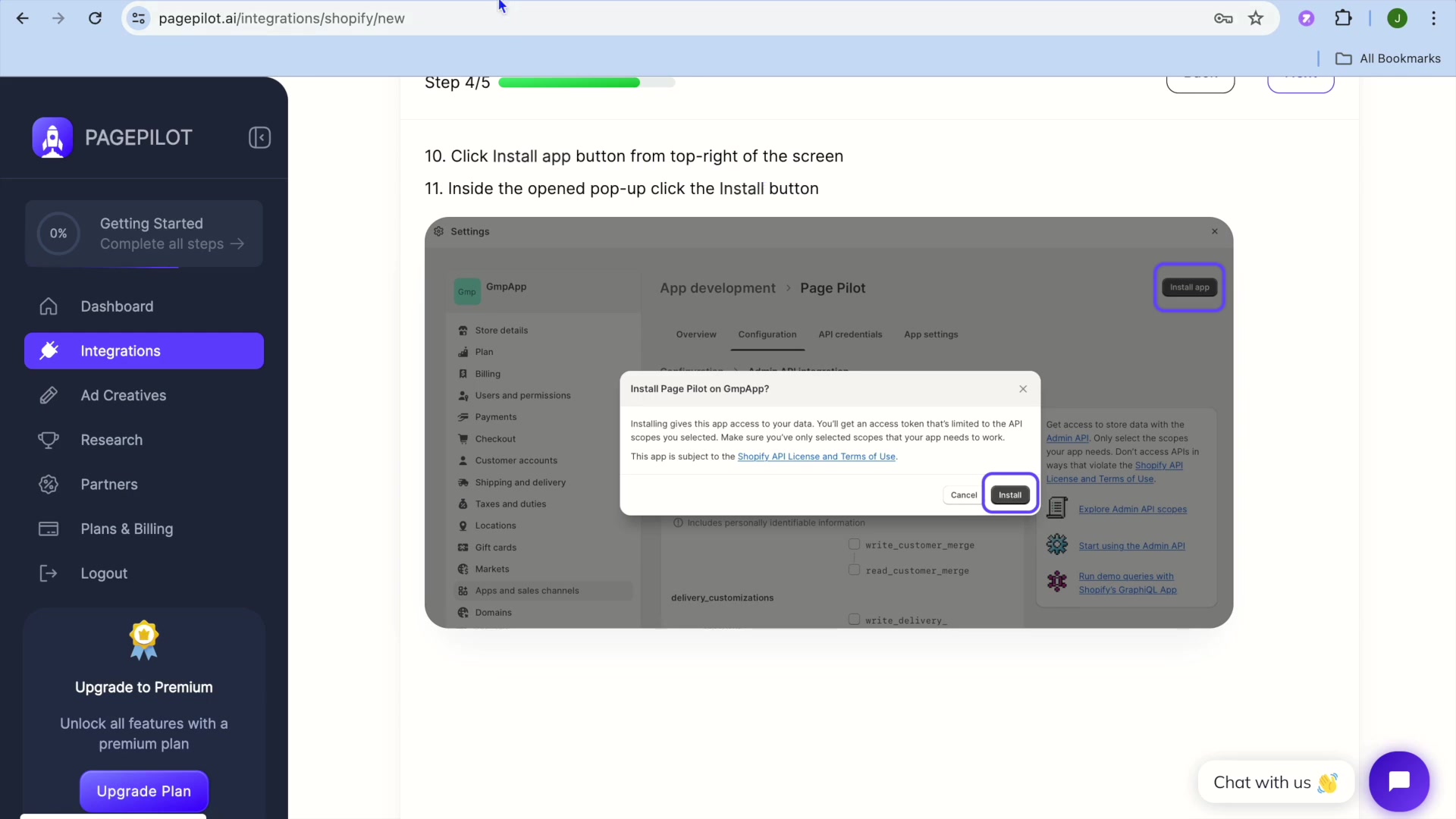Select Domains in tutorial settings list
The height and width of the screenshot is (819, 1456).
493,613
